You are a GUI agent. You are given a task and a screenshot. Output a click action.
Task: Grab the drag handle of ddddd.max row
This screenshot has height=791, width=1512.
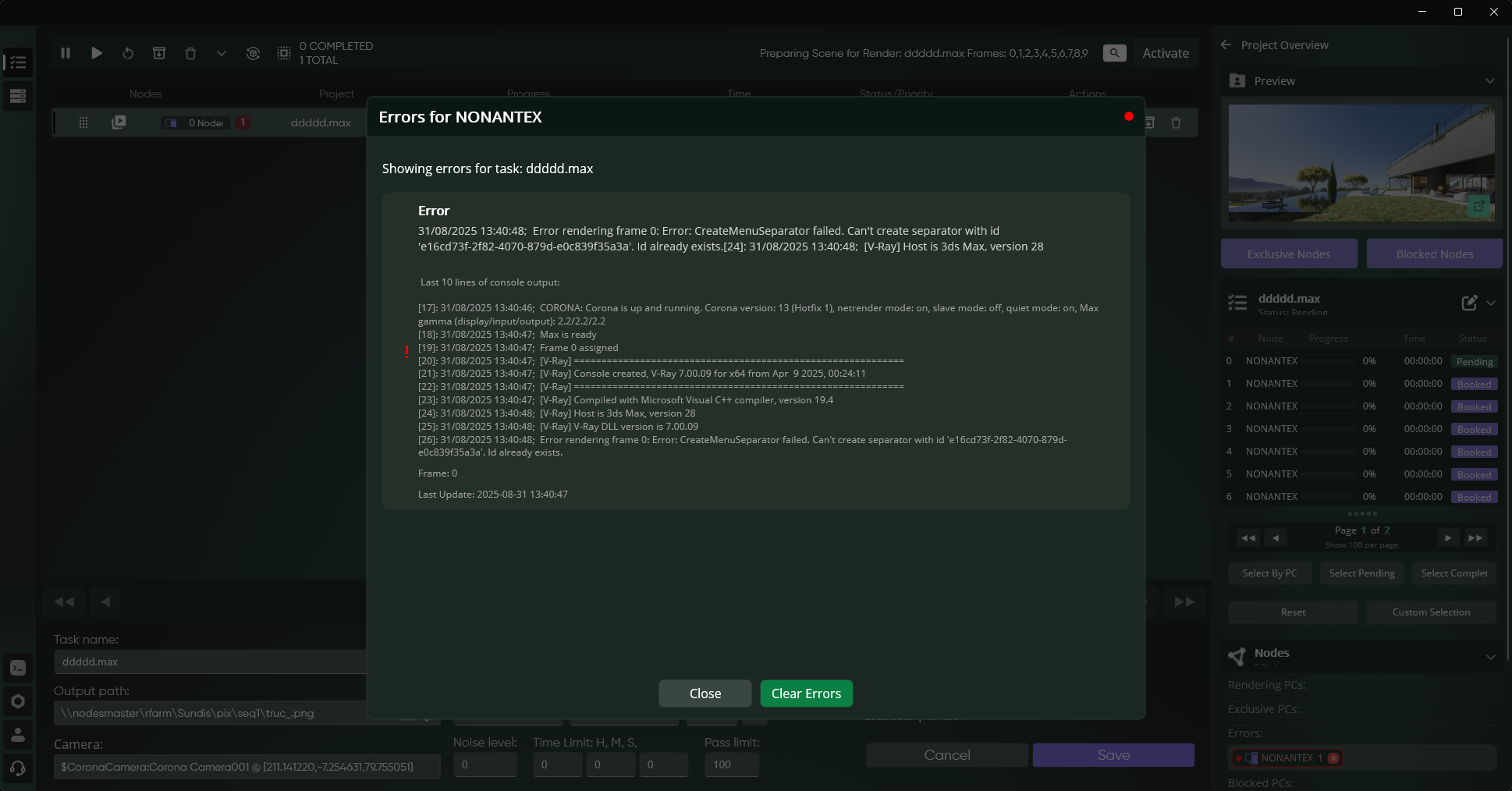point(83,122)
